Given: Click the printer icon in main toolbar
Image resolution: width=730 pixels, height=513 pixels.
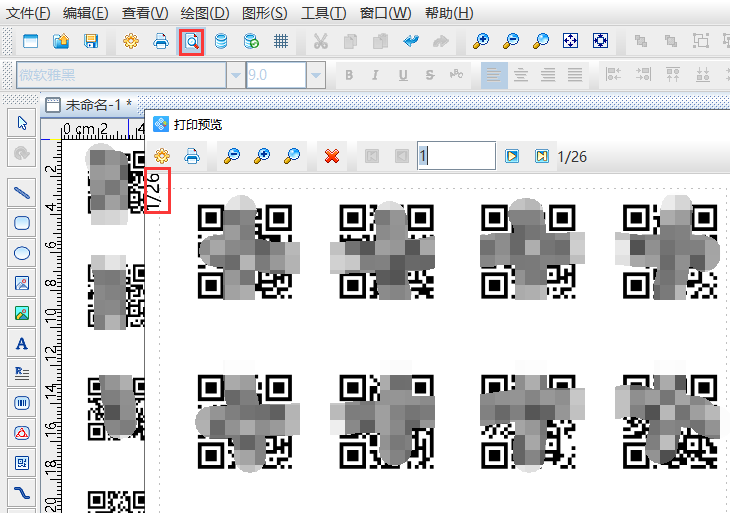Looking at the screenshot, I should point(161,41).
